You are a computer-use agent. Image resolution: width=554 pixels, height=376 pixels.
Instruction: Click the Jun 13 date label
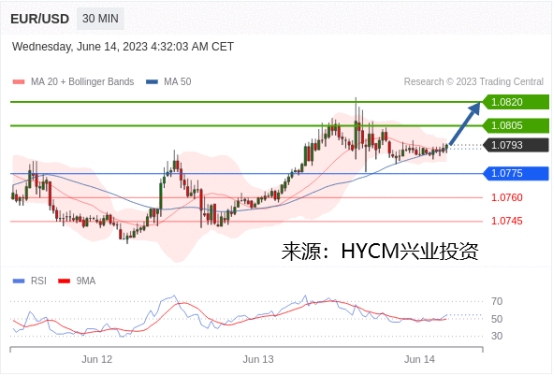click(x=258, y=360)
